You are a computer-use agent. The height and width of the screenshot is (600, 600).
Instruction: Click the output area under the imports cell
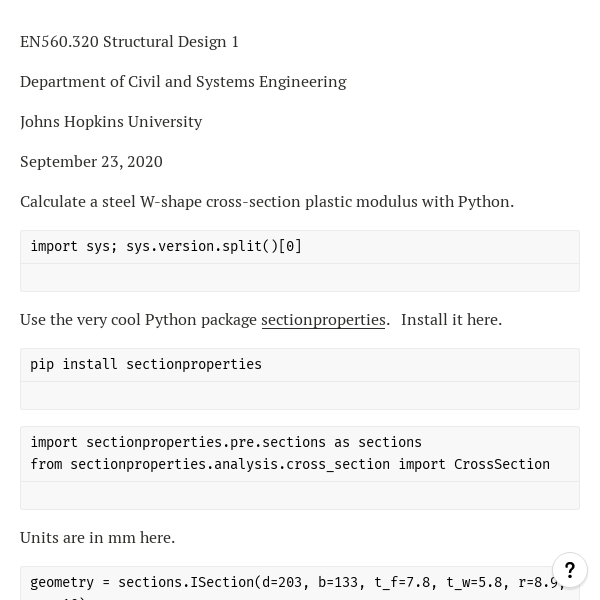300,495
